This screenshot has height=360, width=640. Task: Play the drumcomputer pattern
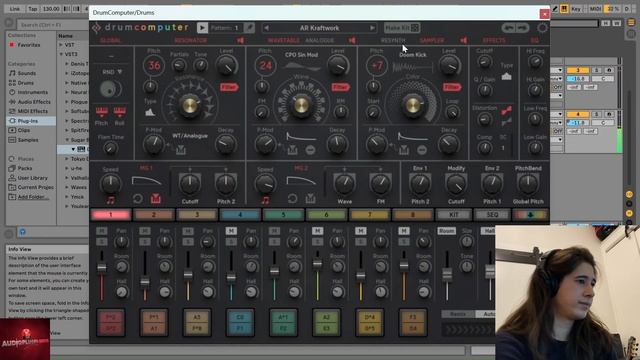(202, 28)
